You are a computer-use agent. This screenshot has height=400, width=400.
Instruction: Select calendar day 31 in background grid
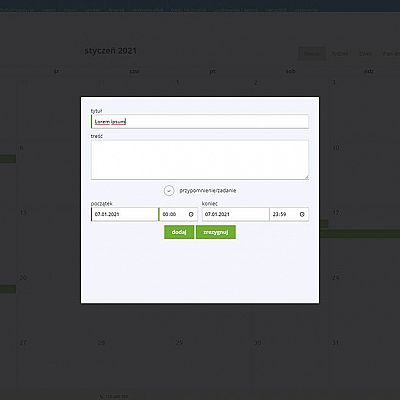335,342
